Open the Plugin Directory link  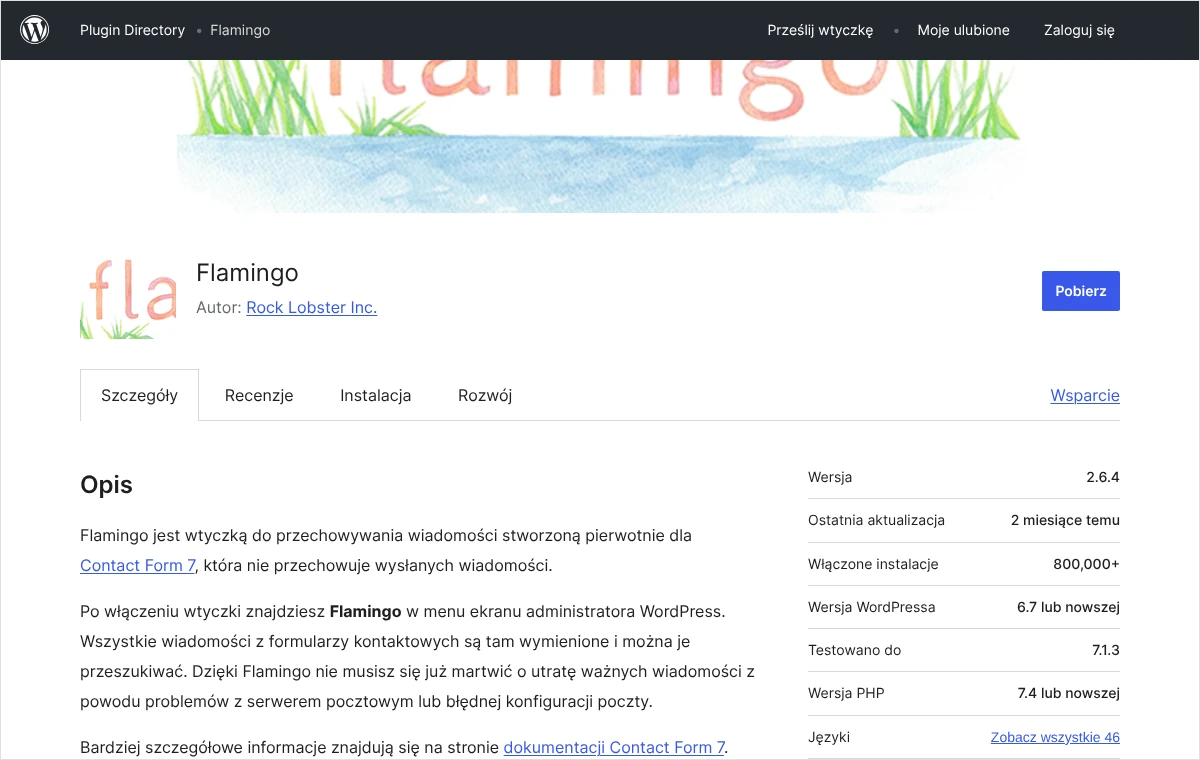click(132, 30)
